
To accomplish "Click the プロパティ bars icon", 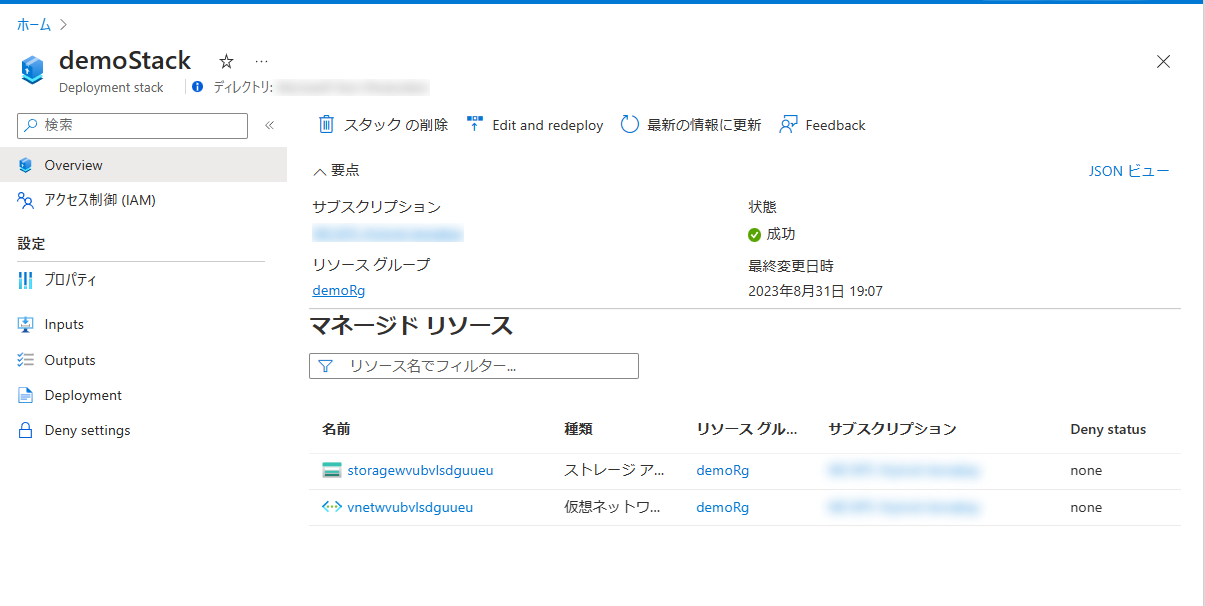I will [26, 280].
